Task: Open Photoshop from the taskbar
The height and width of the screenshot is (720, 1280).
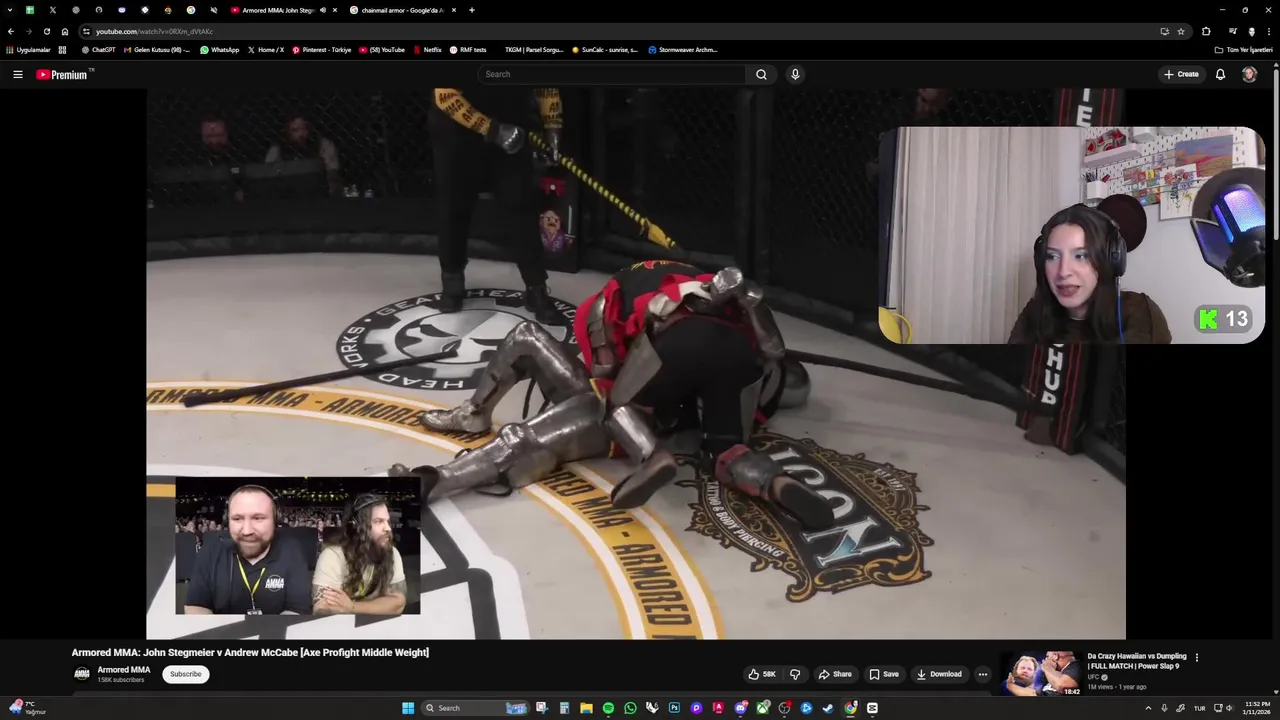Action: click(x=674, y=708)
